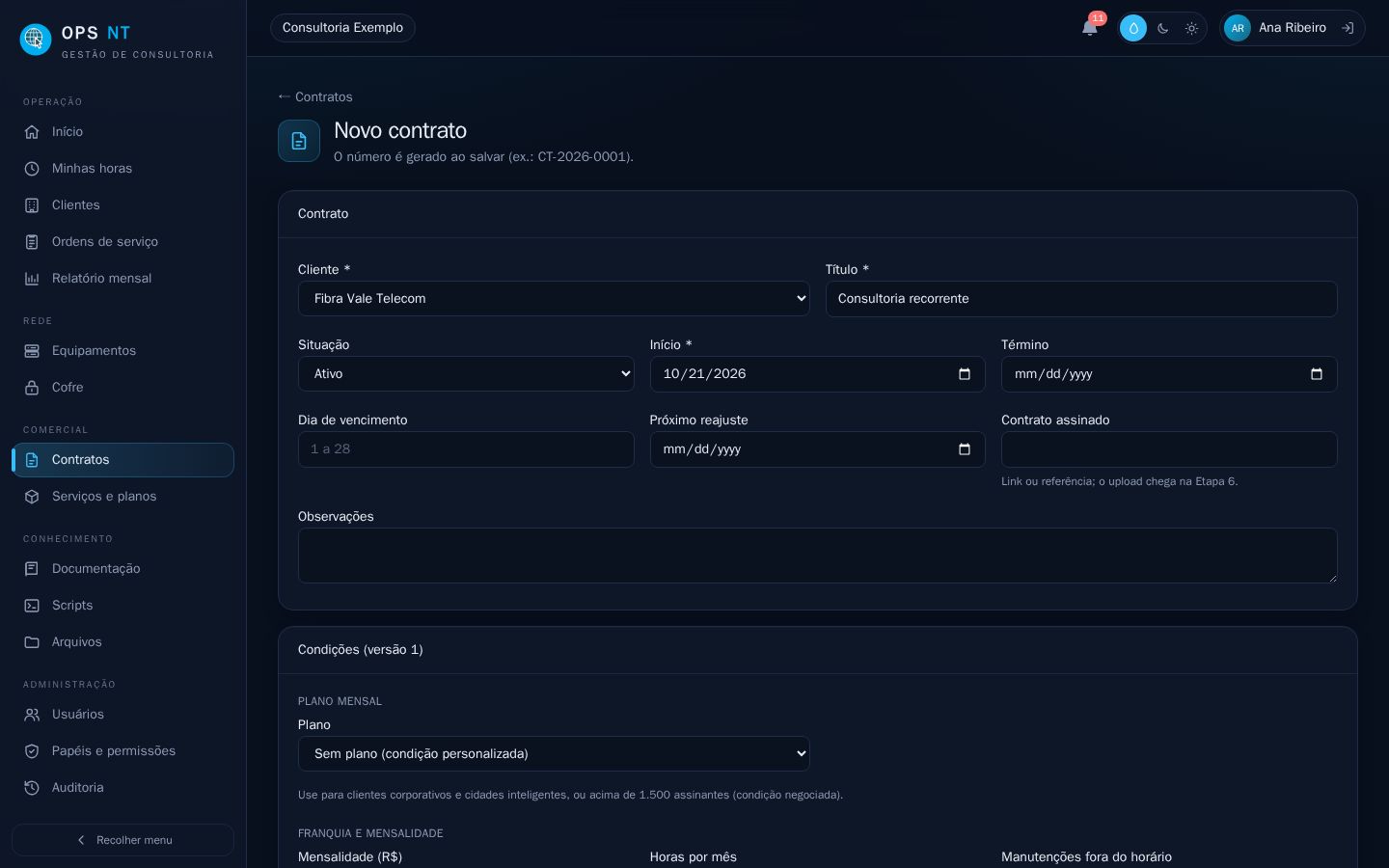The image size is (1389, 868).
Task: Open notifications bell with 11 badge
Action: point(1090,28)
